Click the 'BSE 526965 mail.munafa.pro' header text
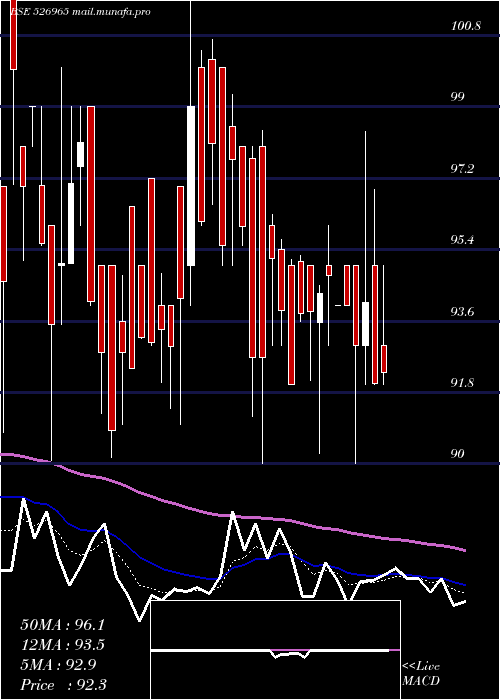Viewport: 500px width, 700px height. [x=80, y=12]
